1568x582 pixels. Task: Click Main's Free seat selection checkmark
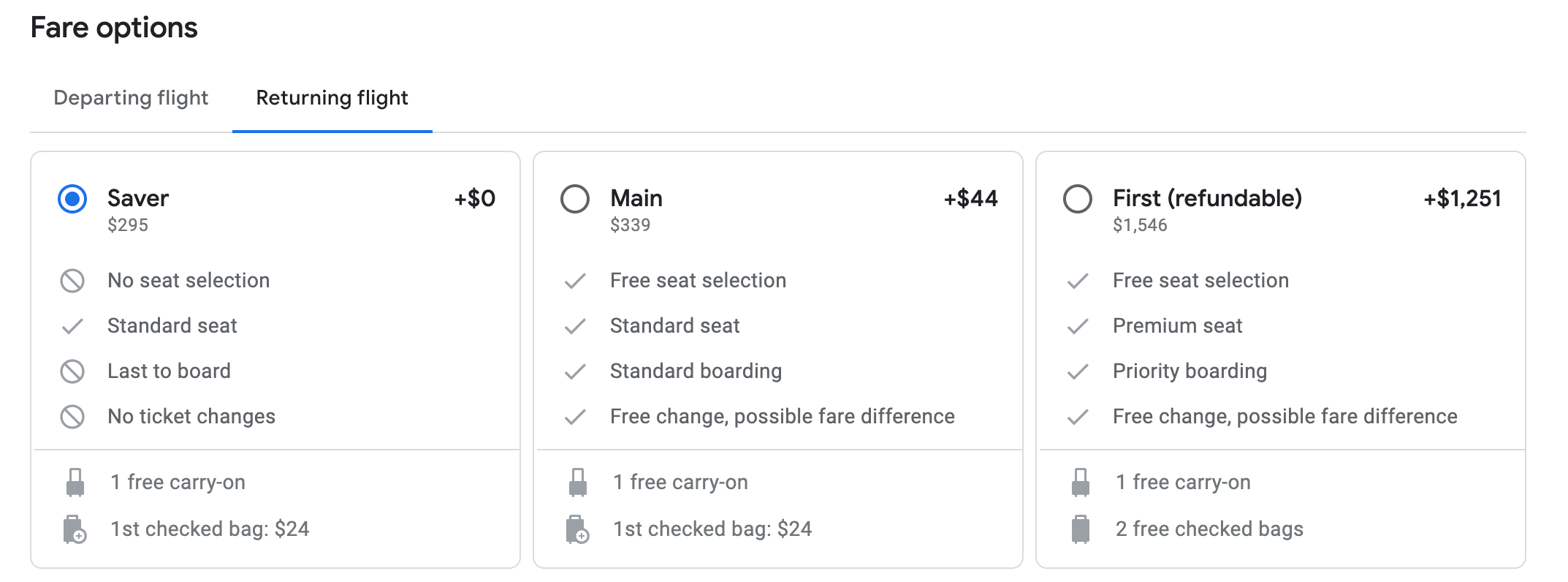575,281
